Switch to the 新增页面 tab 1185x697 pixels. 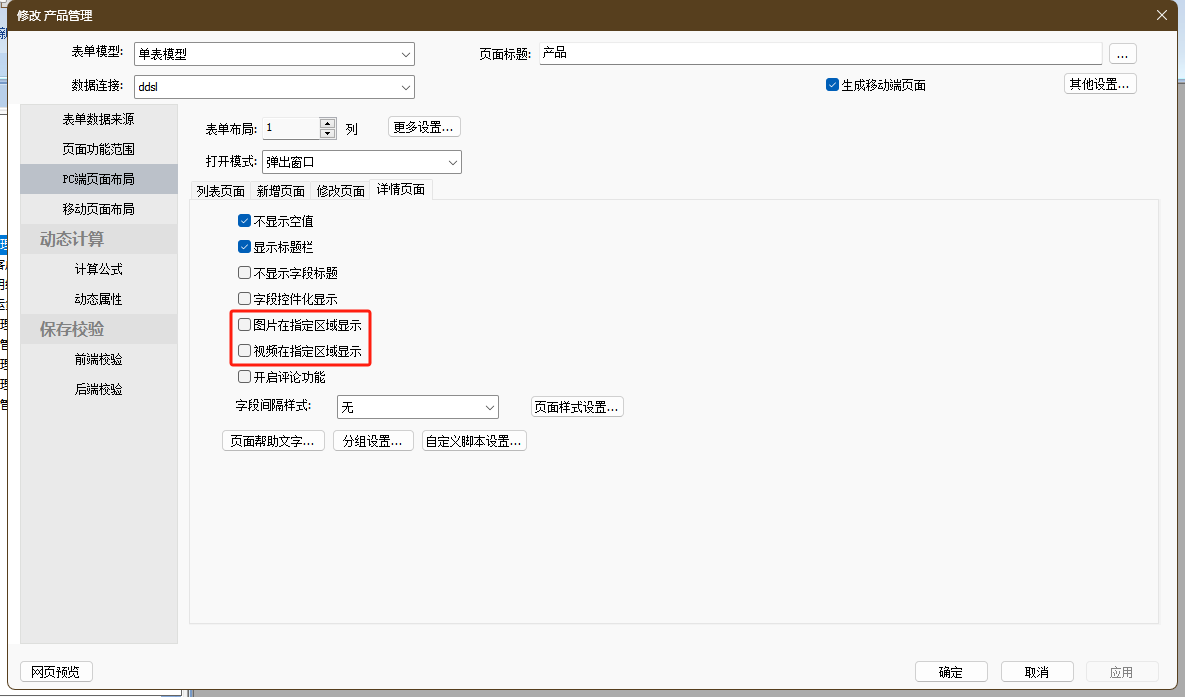(280, 191)
